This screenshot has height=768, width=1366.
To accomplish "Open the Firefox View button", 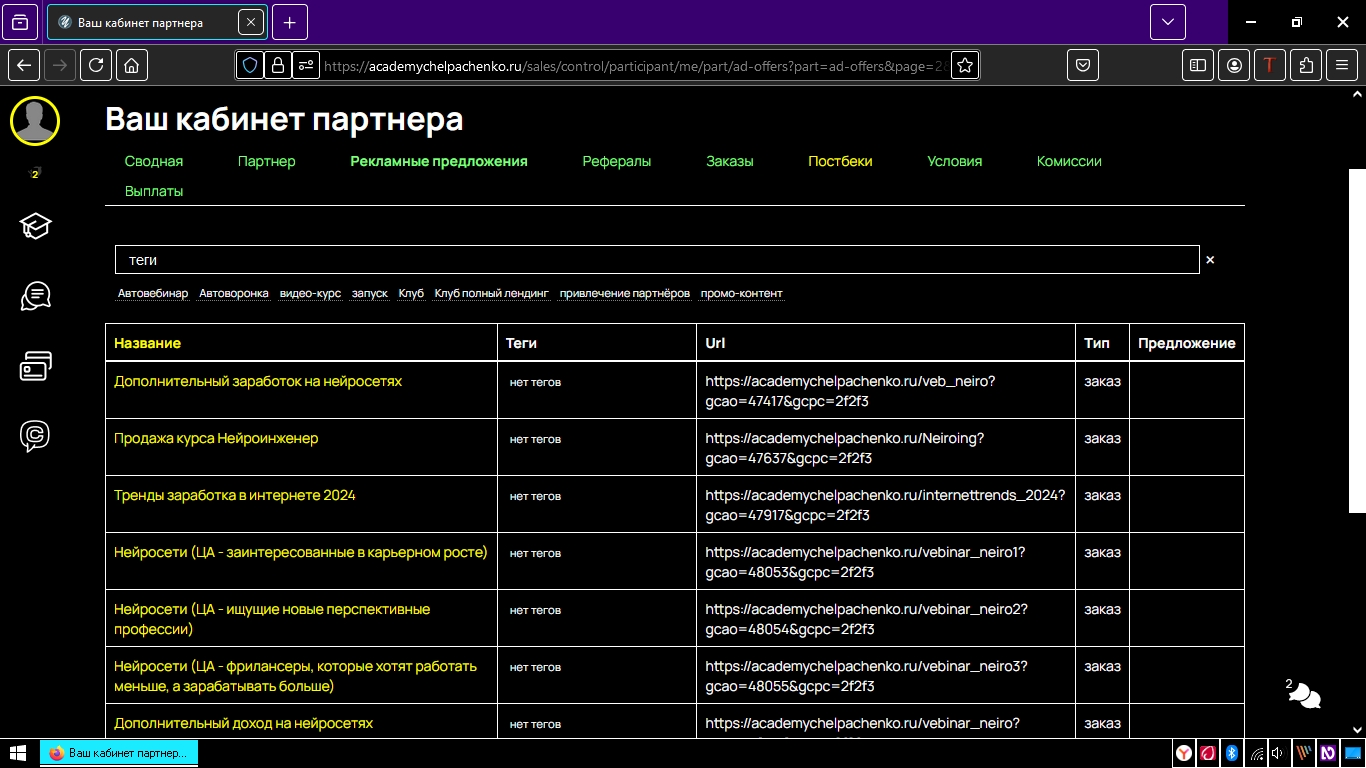I will [x=21, y=22].
